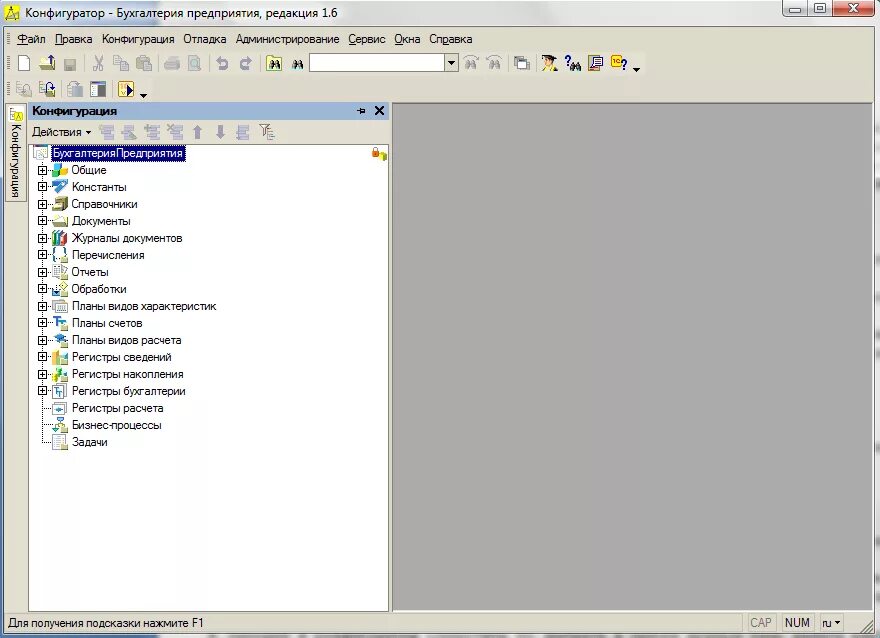Click the open configuration toolbar icon
The width and height of the screenshot is (880, 638).
(x=24, y=89)
